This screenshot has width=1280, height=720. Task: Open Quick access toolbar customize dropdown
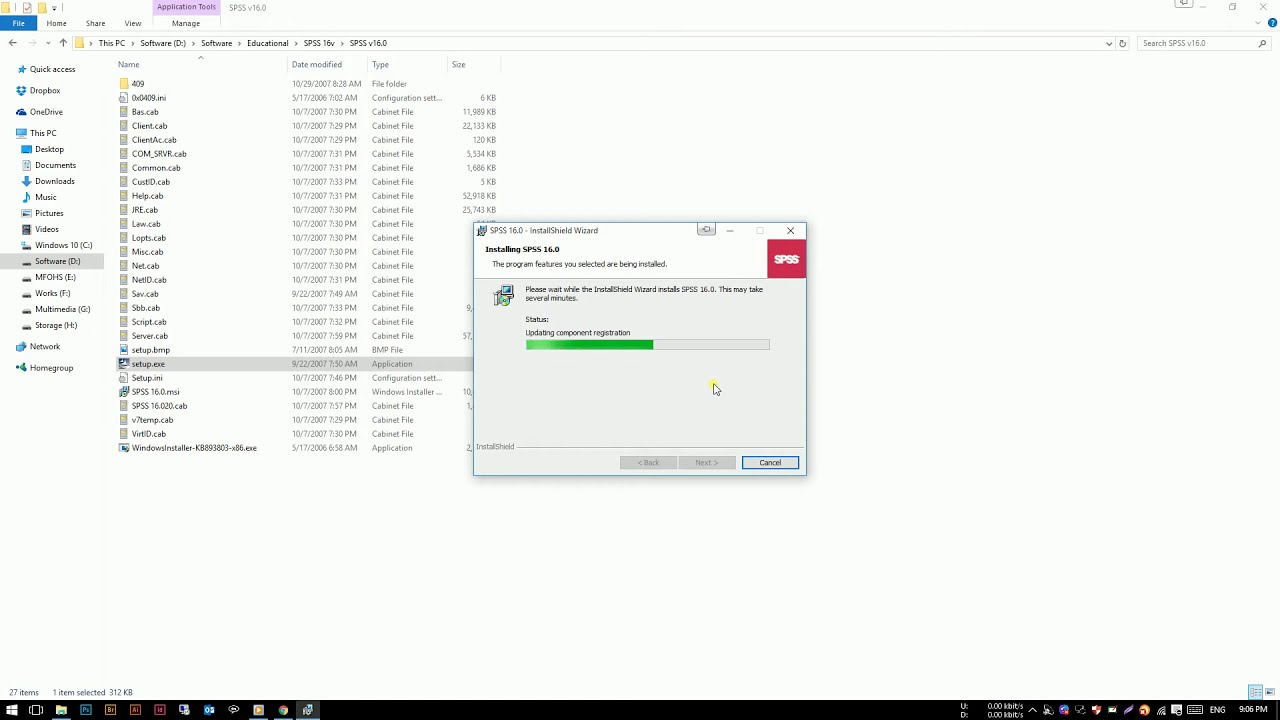coord(54,7)
